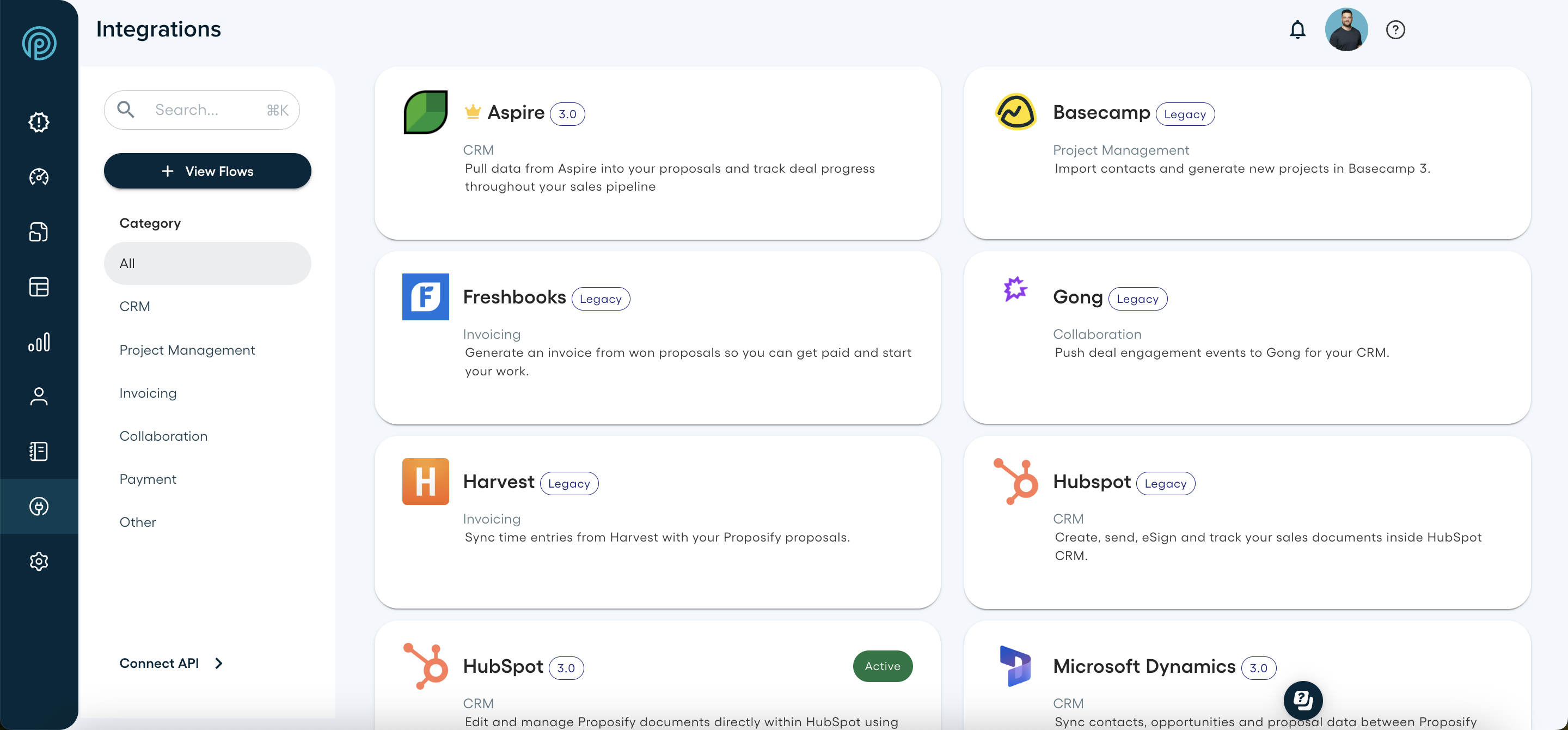1568x730 pixels.
Task: Click the Legacy badge next to Basecamp
Action: point(1185,113)
